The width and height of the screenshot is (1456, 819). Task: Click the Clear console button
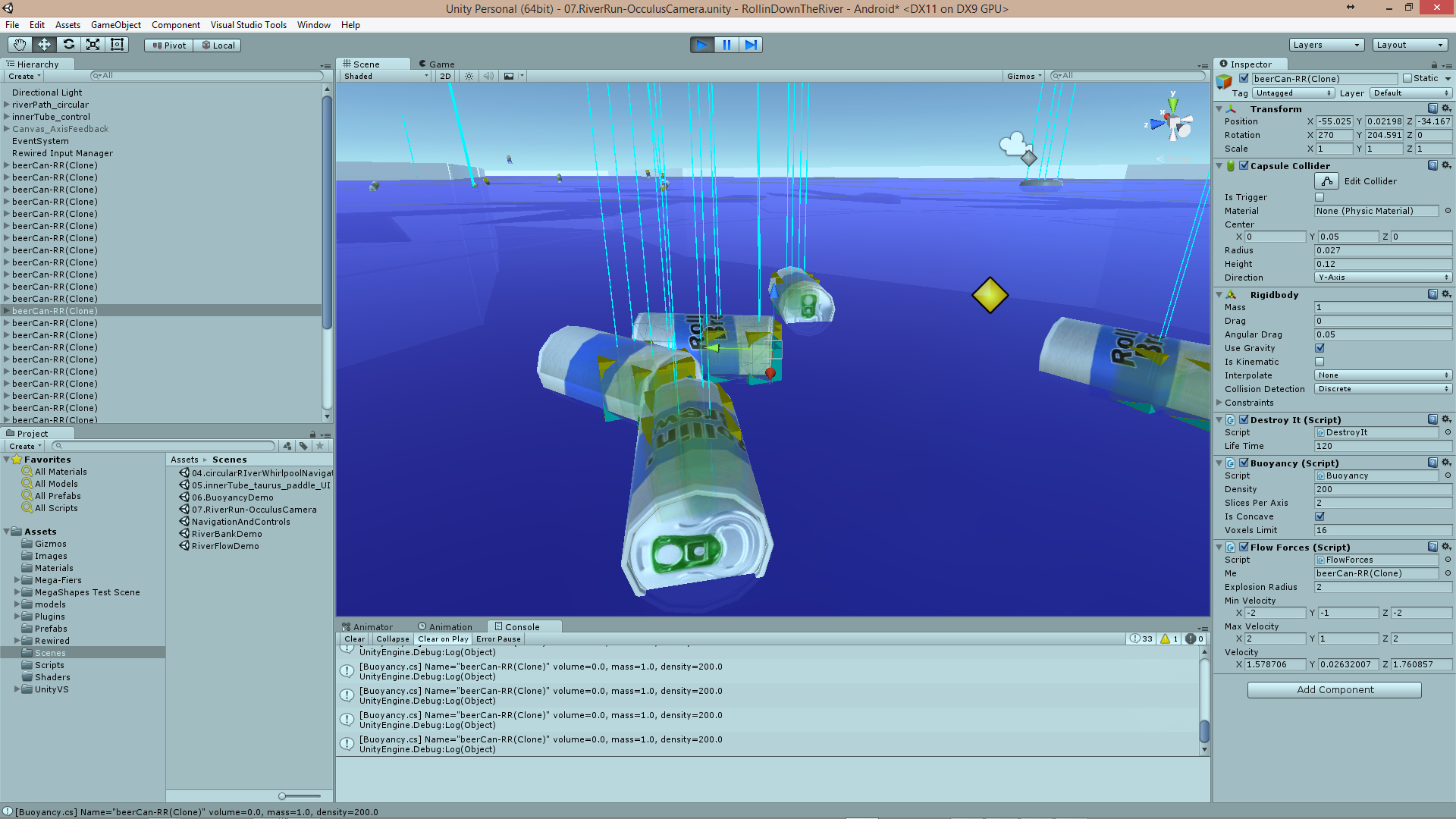(354, 639)
